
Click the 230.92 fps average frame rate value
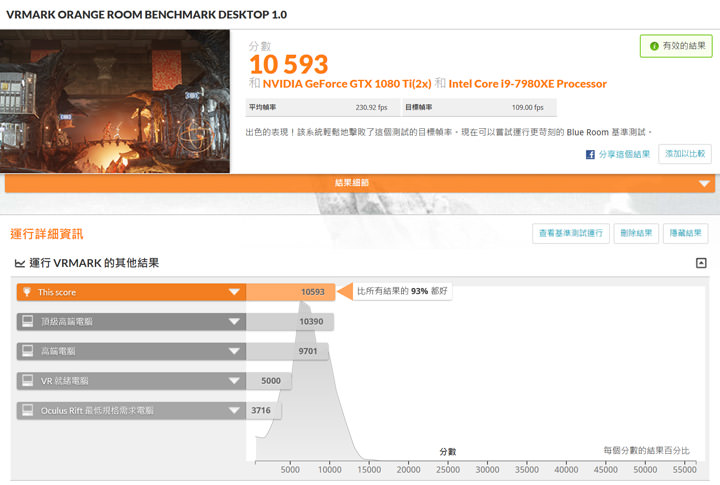coord(371,107)
